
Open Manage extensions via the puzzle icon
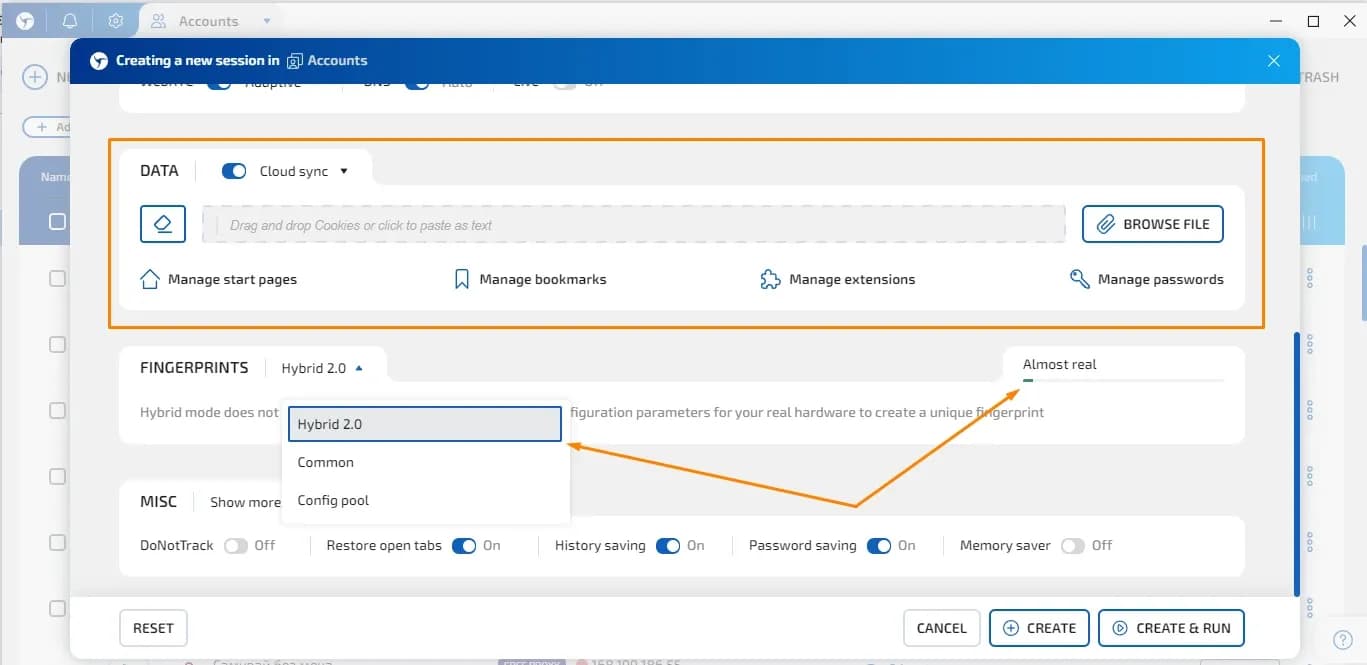coord(770,279)
